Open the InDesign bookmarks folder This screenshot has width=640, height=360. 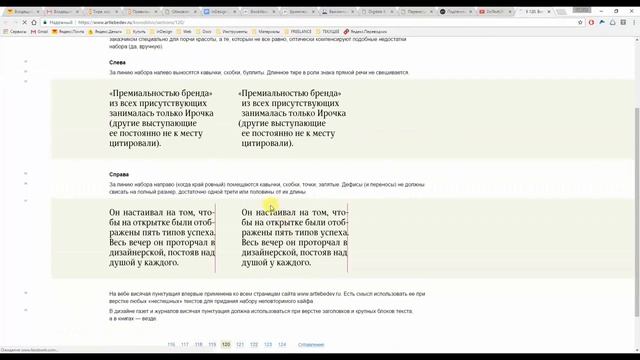[x=161, y=31]
